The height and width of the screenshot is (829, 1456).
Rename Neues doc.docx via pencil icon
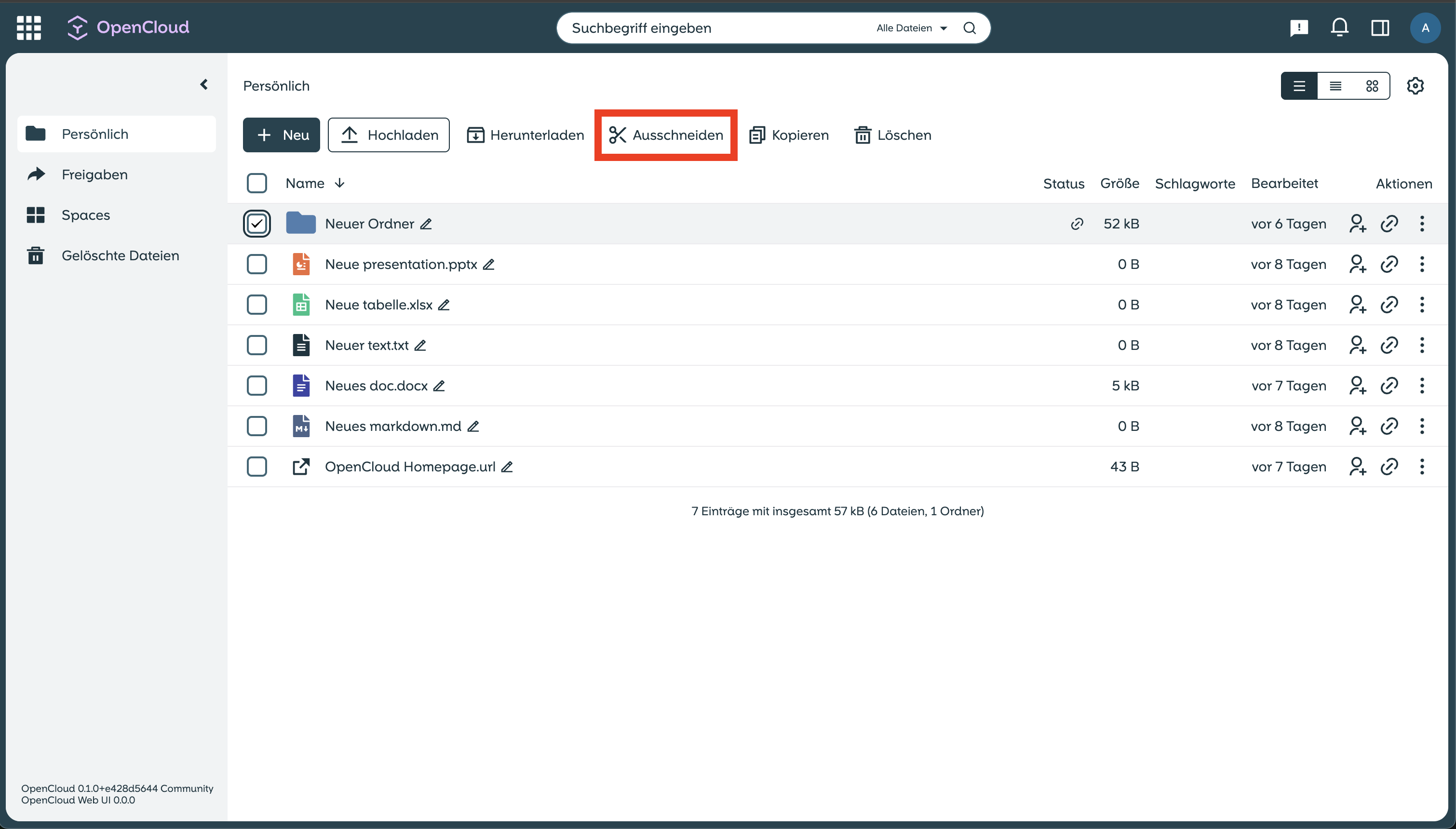pyautogui.click(x=439, y=386)
